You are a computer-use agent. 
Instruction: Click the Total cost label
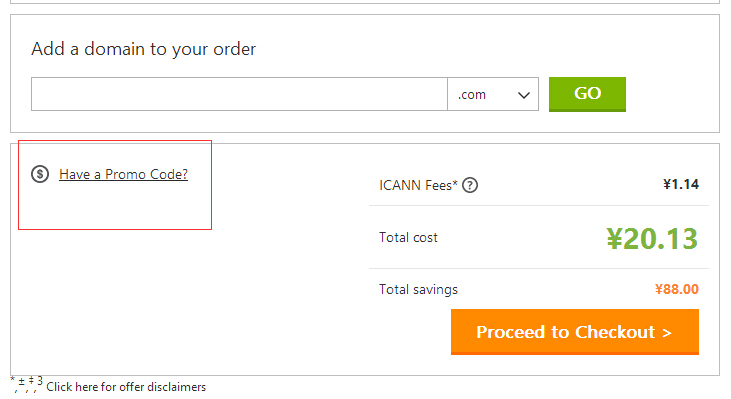point(408,237)
